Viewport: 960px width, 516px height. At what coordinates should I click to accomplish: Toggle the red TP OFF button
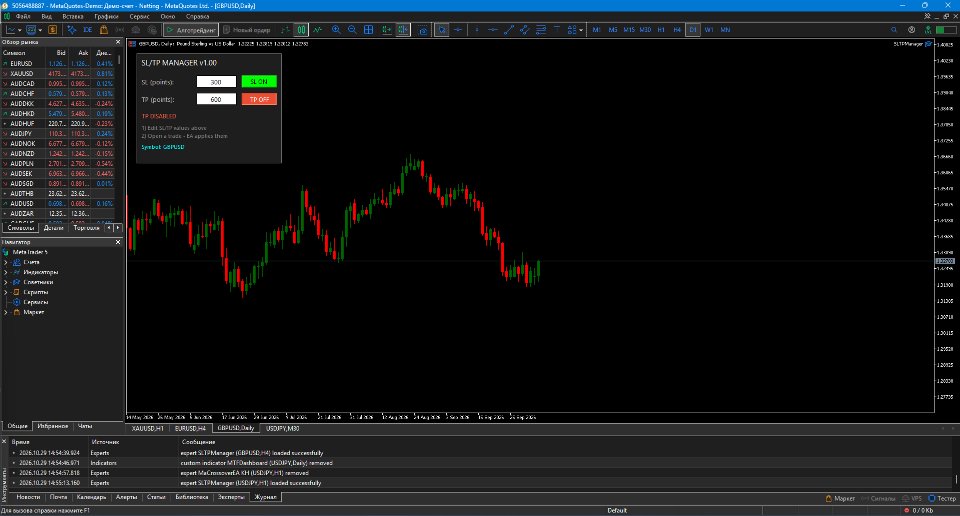259,99
